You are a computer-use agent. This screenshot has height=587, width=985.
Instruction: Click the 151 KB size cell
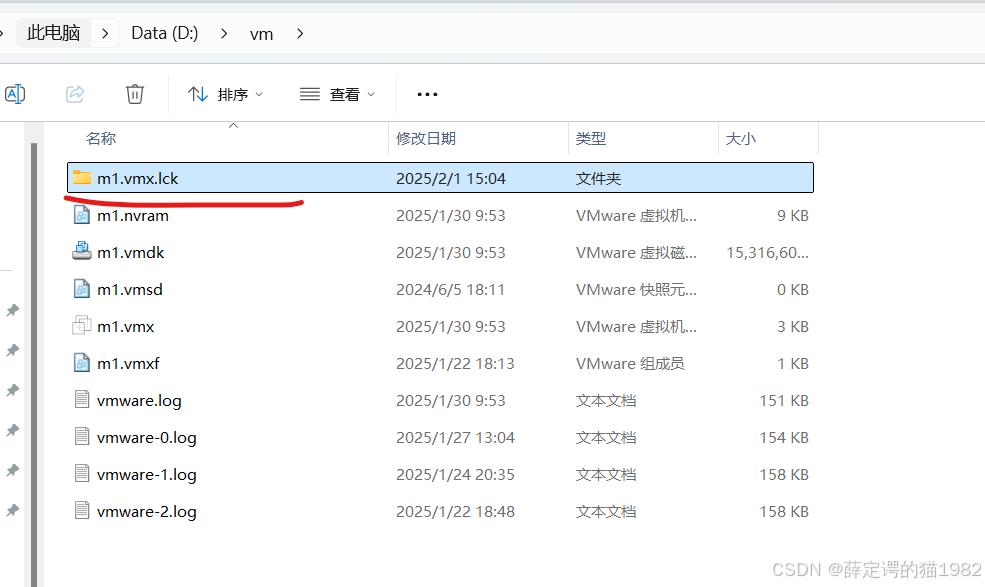(x=783, y=400)
